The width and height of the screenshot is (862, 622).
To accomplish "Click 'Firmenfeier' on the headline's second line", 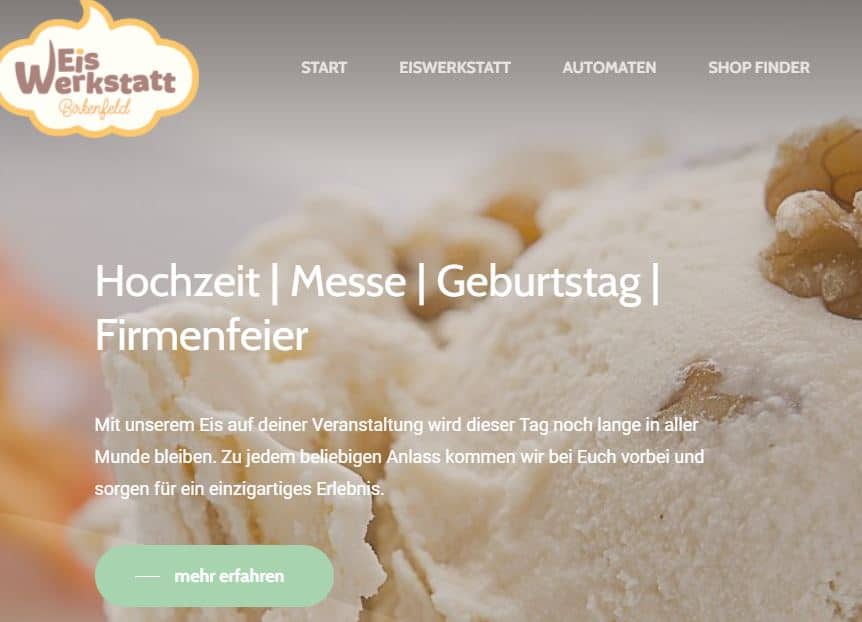I will coord(202,335).
